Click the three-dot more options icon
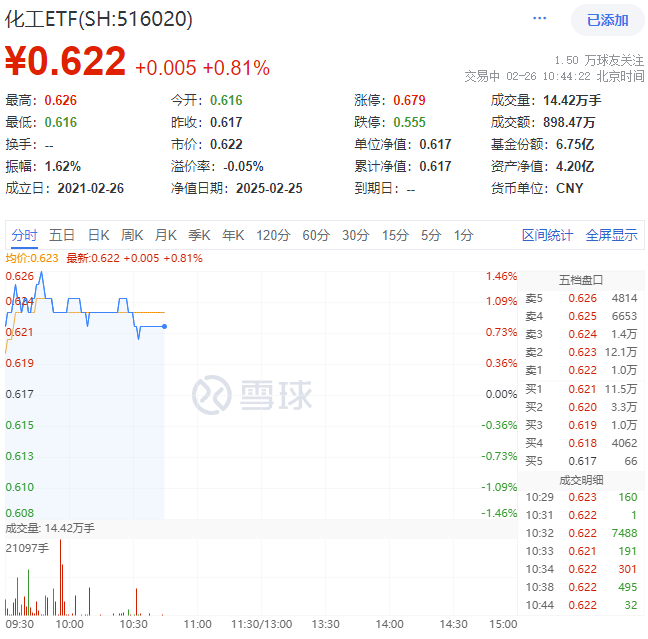648x639 pixels. click(x=540, y=19)
